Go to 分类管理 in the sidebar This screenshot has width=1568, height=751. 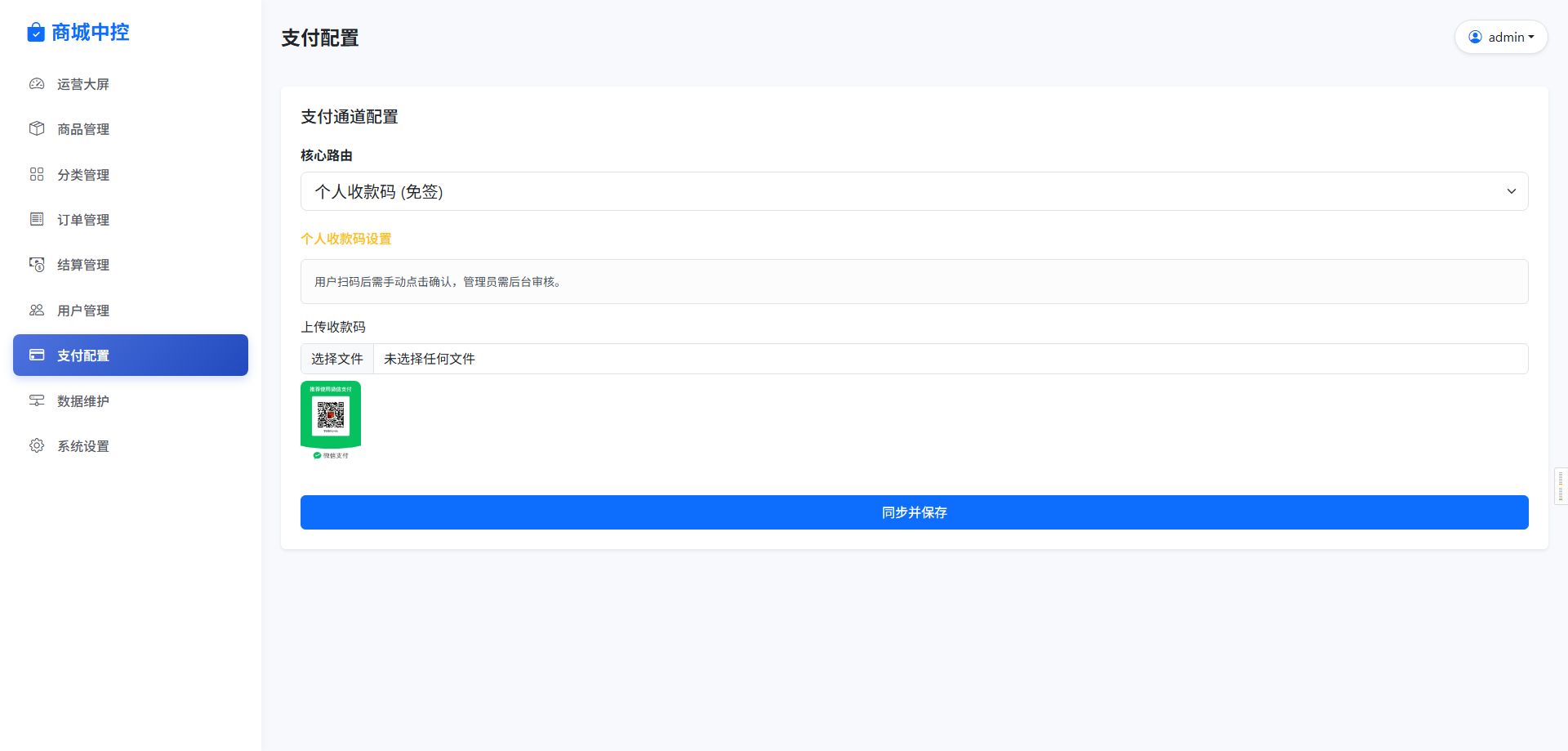tap(131, 175)
